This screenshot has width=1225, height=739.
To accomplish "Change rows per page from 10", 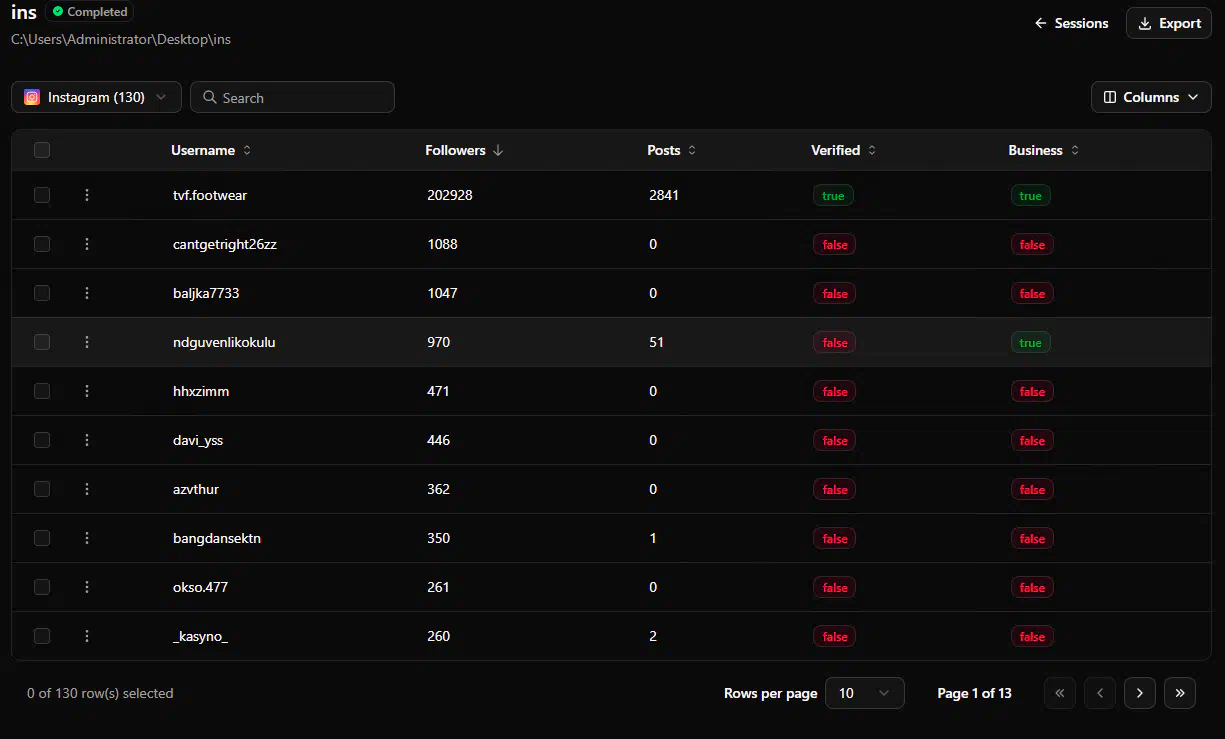I will pos(864,693).
